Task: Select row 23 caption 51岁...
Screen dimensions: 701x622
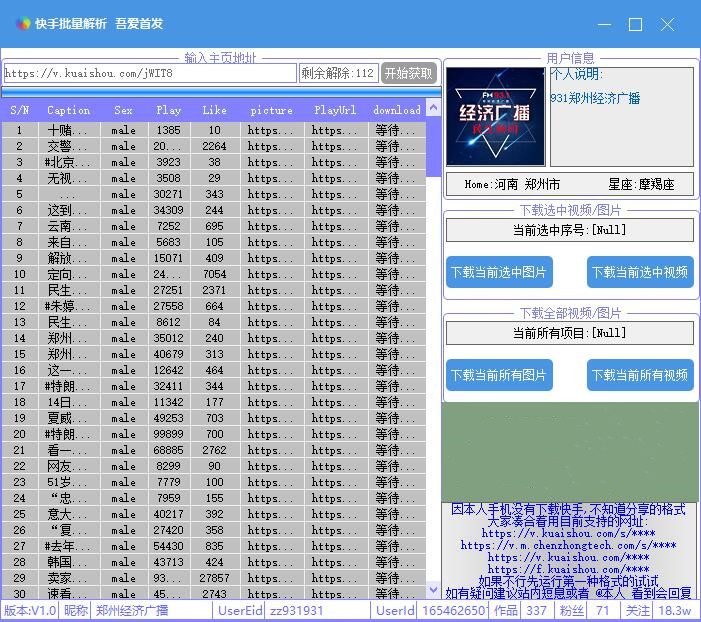Action: click(x=68, y=482)
